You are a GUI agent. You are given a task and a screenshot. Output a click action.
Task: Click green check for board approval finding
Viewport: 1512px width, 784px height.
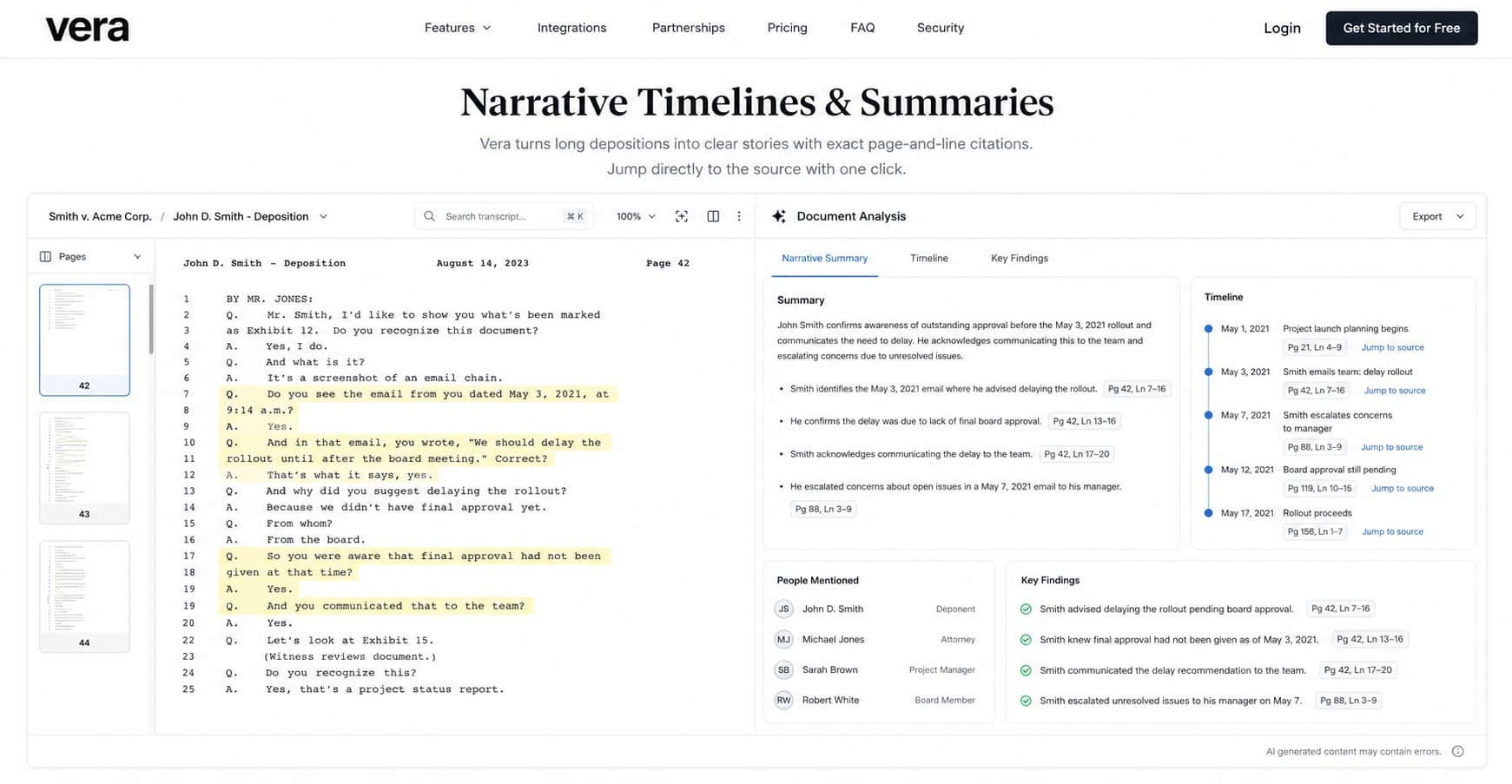click(x=1026, y=609)
